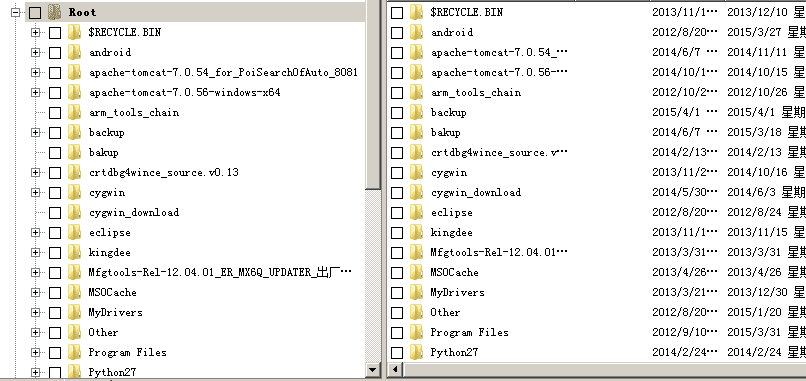The height and width of the screenshot is (381, 806).
Task: Click the Root drive icon in tree
Action: 54,12
